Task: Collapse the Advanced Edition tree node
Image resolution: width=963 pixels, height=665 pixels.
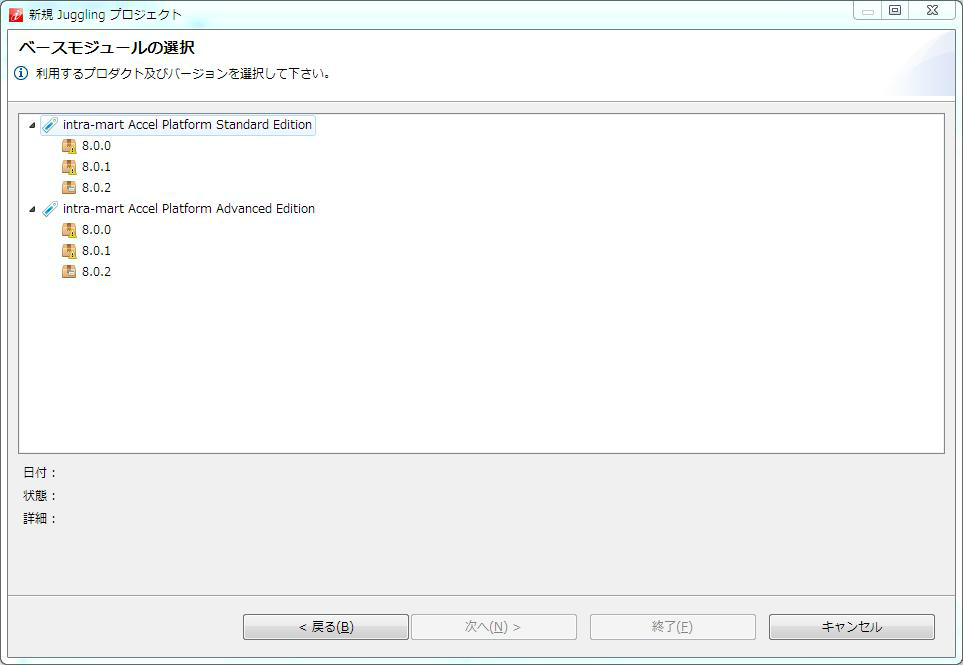Action: pyautogui.click(x=32, y=209)
